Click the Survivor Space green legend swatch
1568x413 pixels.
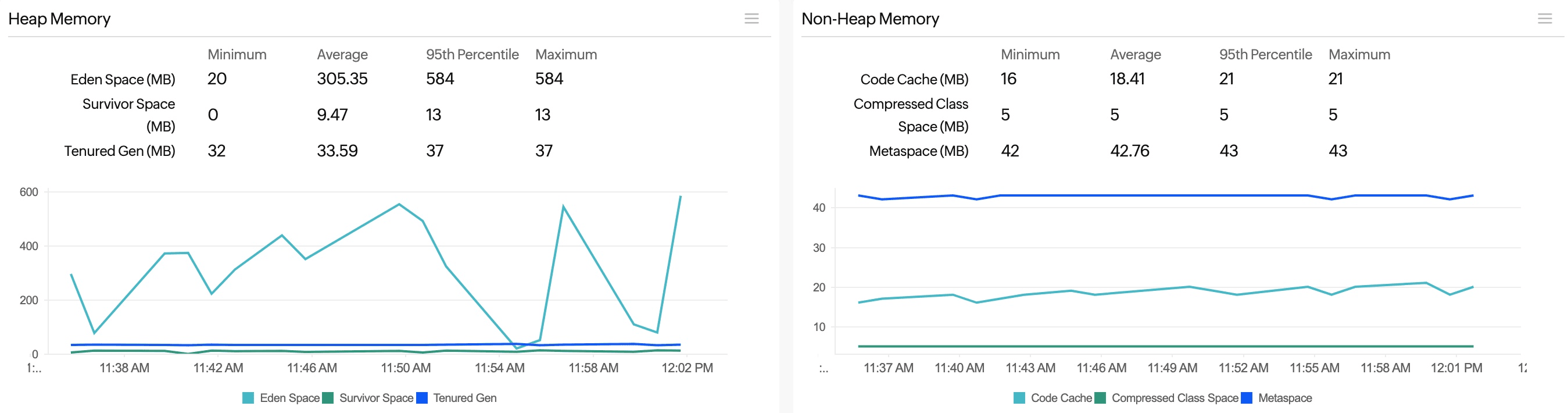(327, 398)
